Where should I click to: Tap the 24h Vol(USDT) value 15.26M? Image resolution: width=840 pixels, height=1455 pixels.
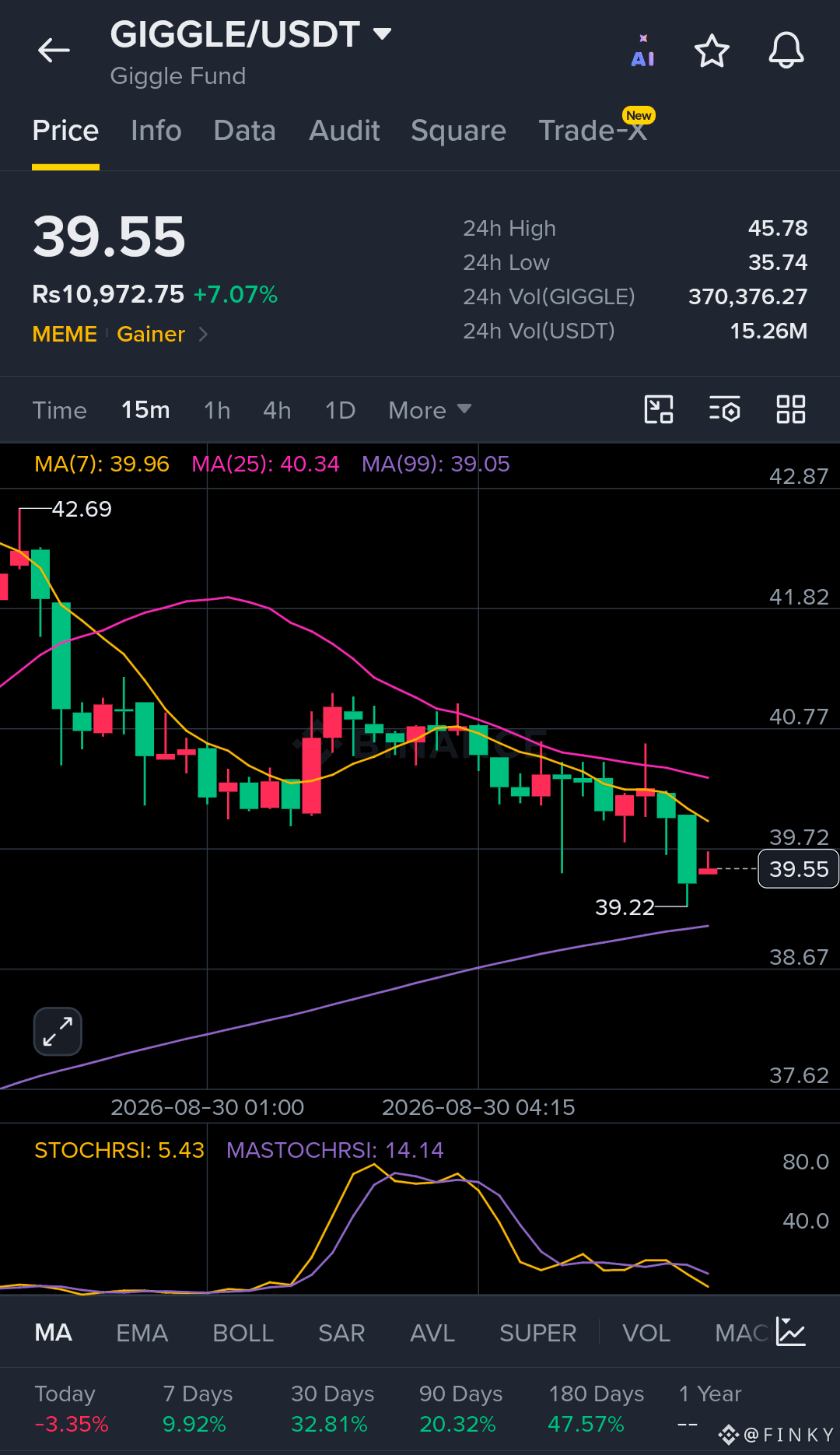(768, 331)
